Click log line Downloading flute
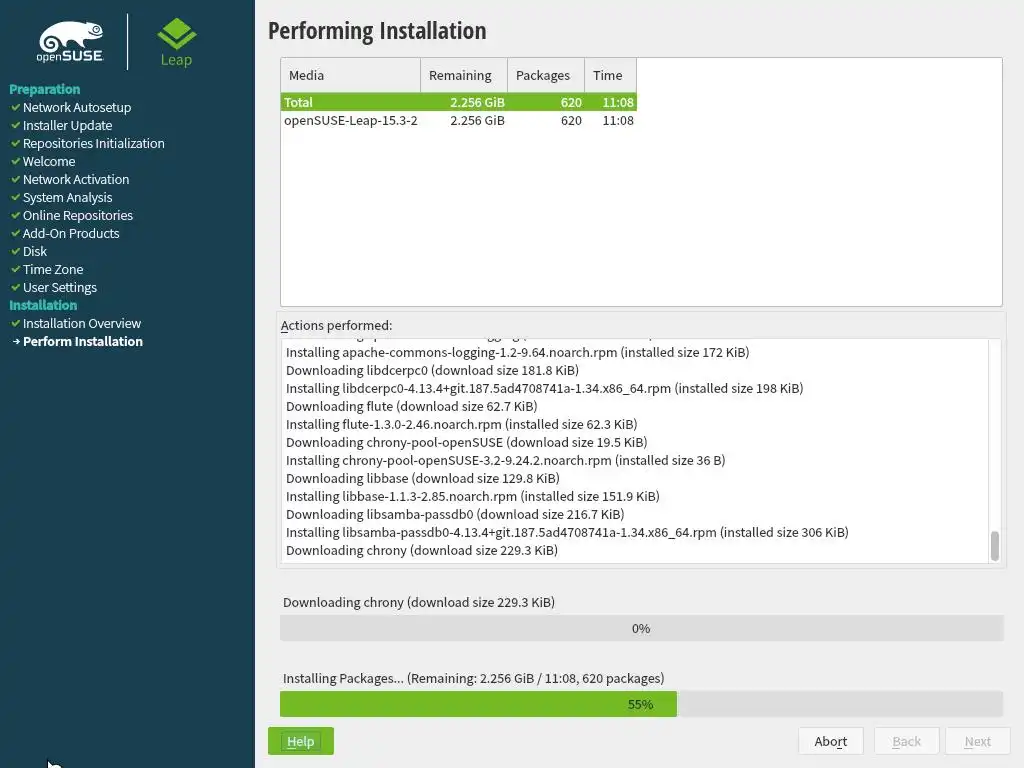Screen dimensions: 1024x768 (x=411, y=406)
